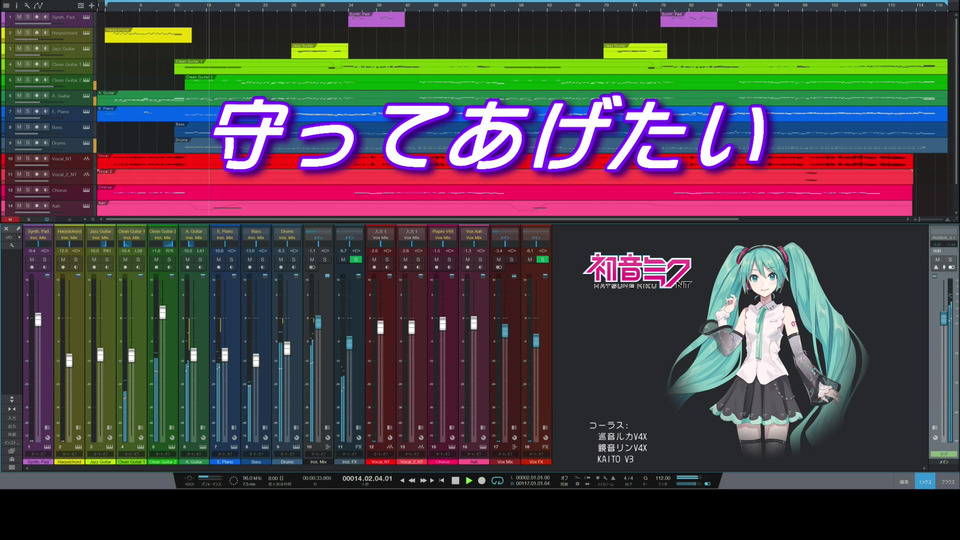Click the narrow/wide channel toggle icon in mixer
The width and height of the screenshot is (960, 540).
pos(12,408)
